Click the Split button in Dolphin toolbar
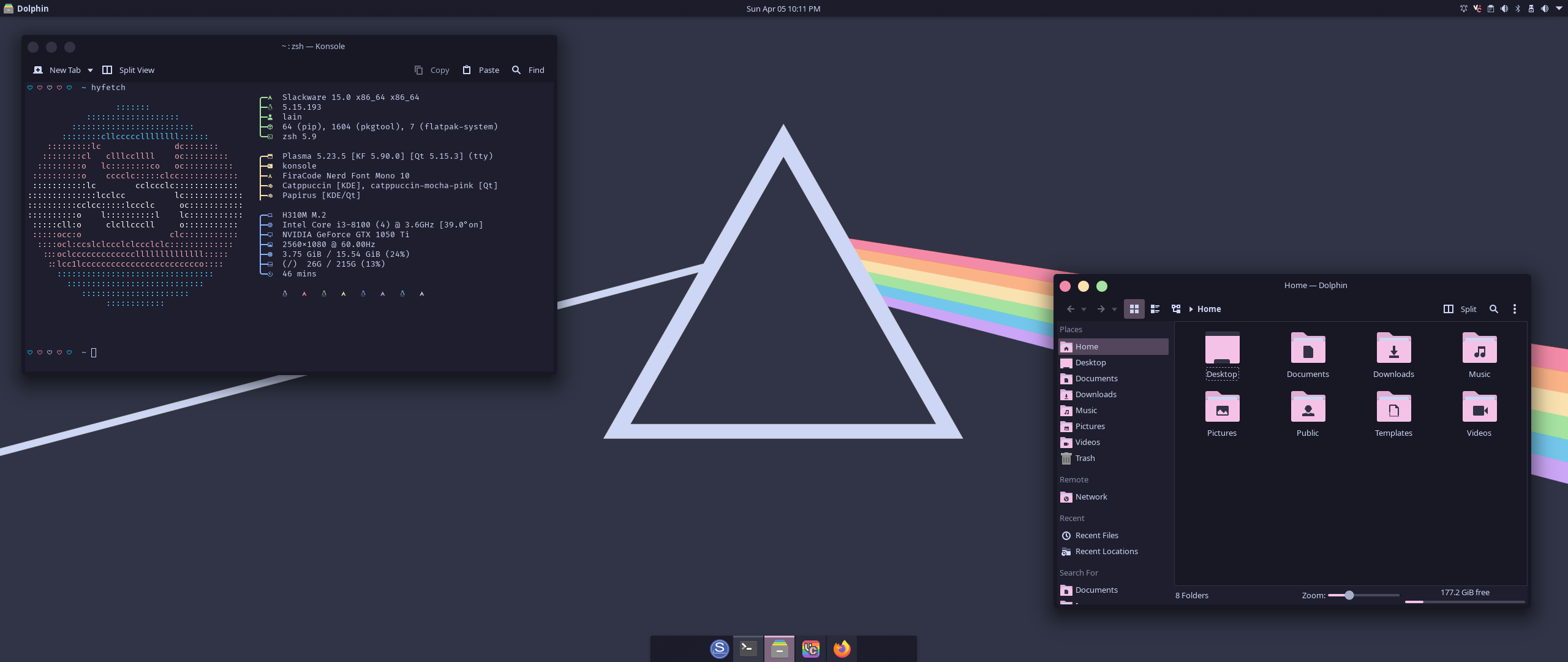The image size is (1568, 662). pyautogui.click(x=1460, y=309)
